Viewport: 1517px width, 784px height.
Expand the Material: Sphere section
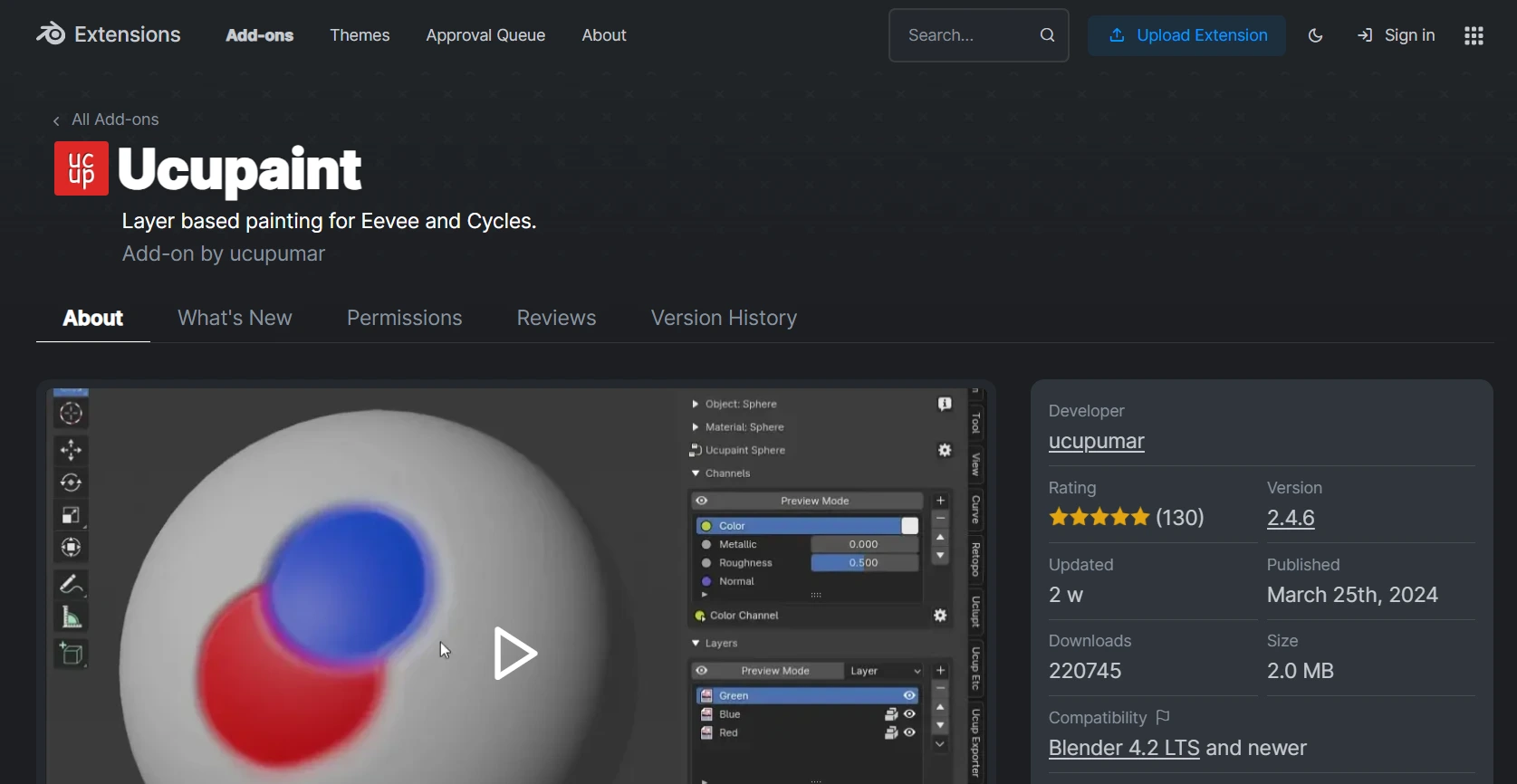[x=696, y=427]
